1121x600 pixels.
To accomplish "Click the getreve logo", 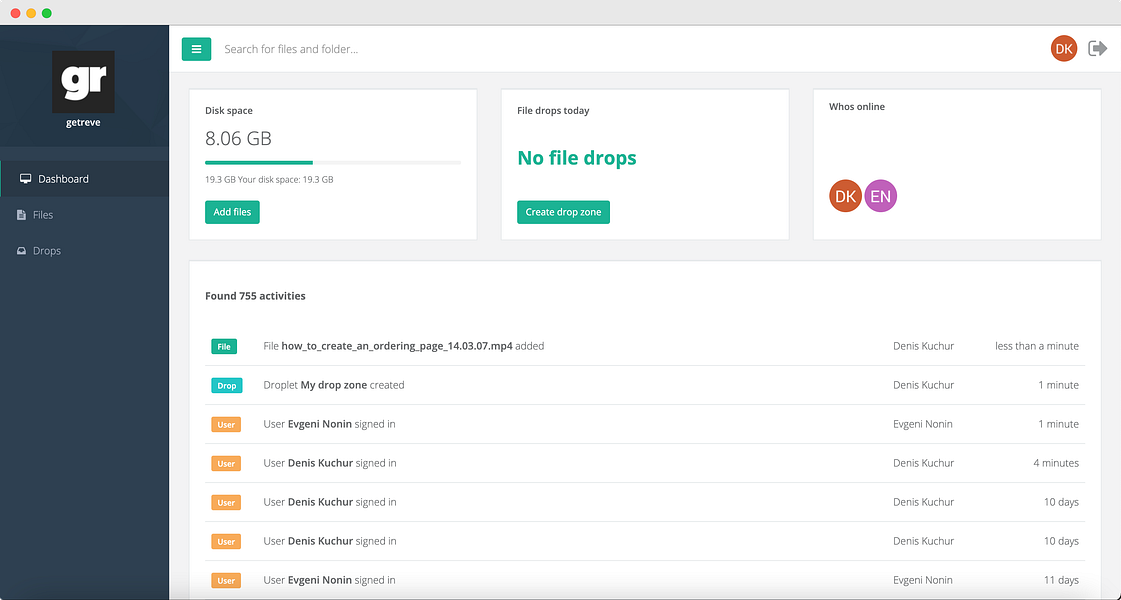I will point(84,82).
